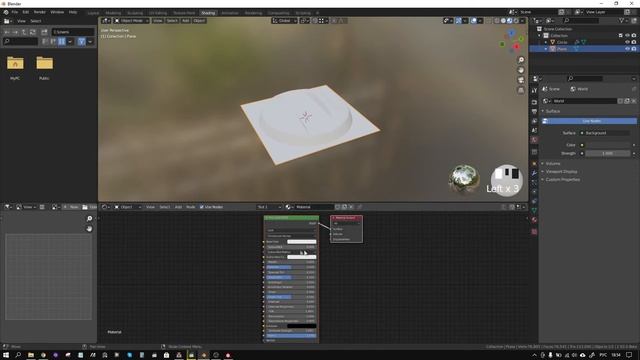Open the File menu

[x=15, y=12]
